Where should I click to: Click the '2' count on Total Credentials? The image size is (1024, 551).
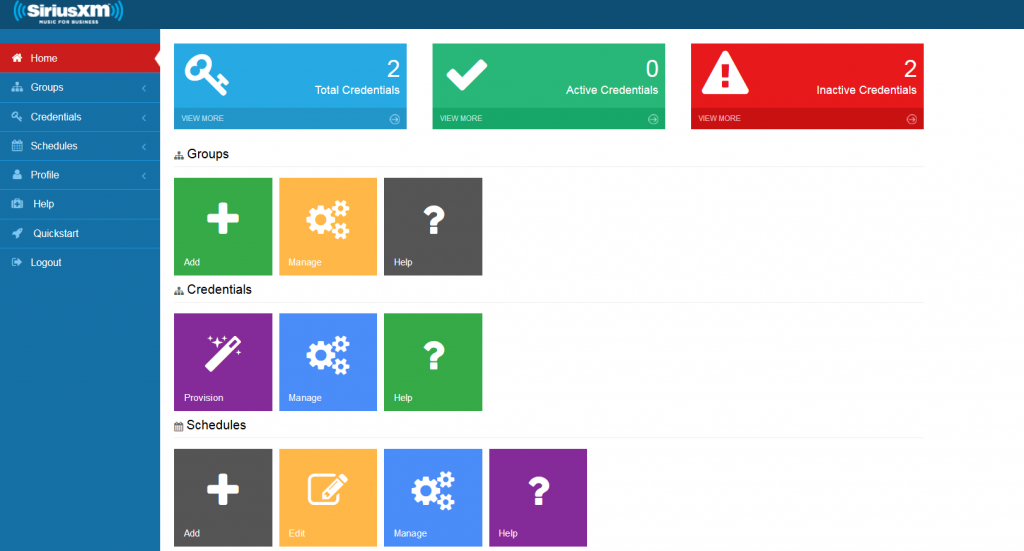pos(393,69)
